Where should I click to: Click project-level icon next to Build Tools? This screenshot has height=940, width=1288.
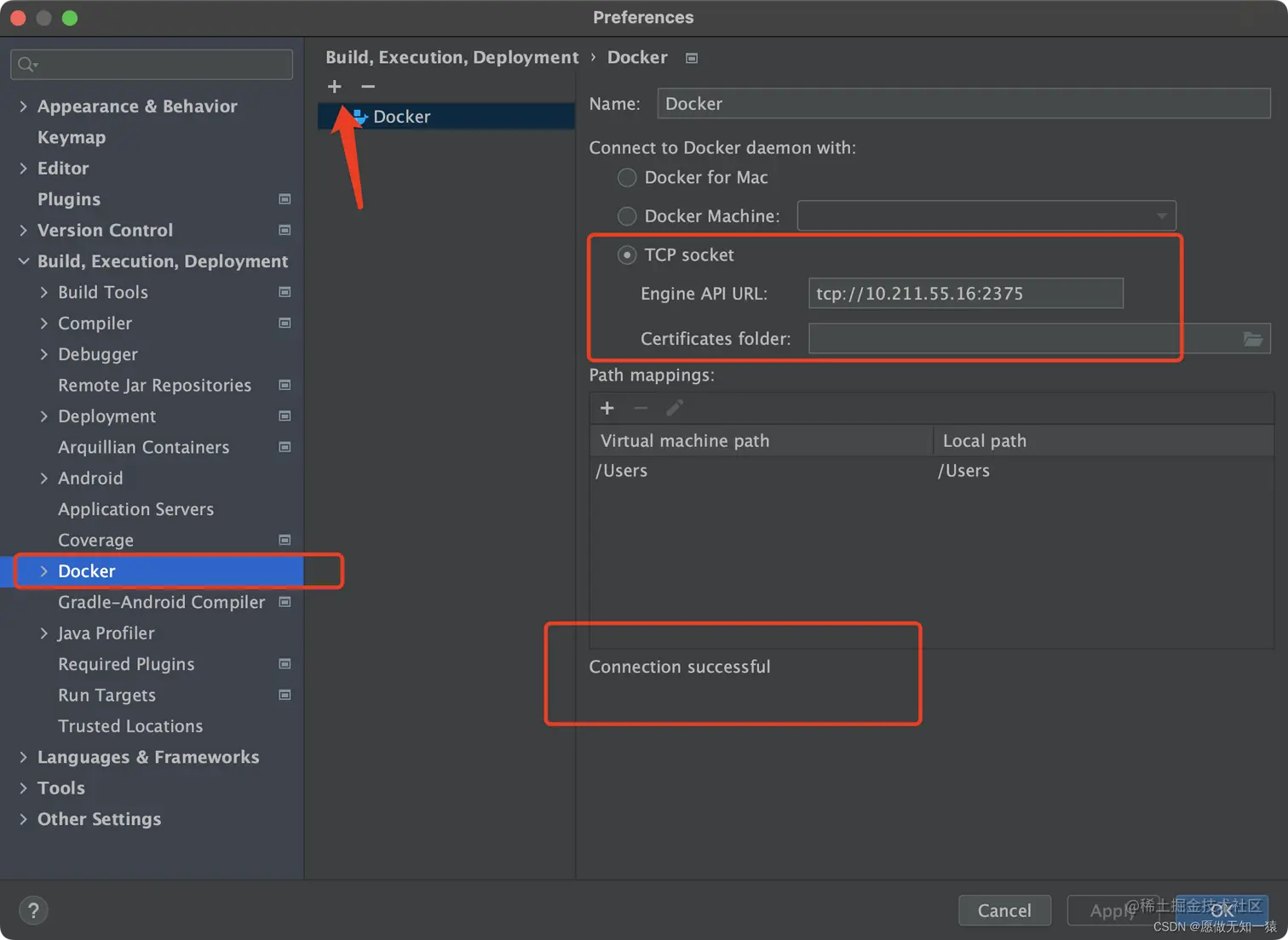[285, 292]
